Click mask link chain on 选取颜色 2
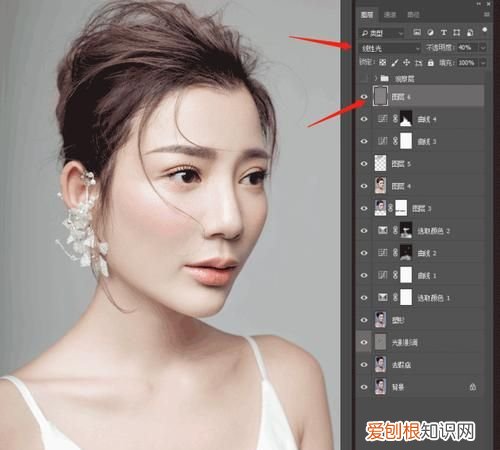 click(x=395, y=230)
